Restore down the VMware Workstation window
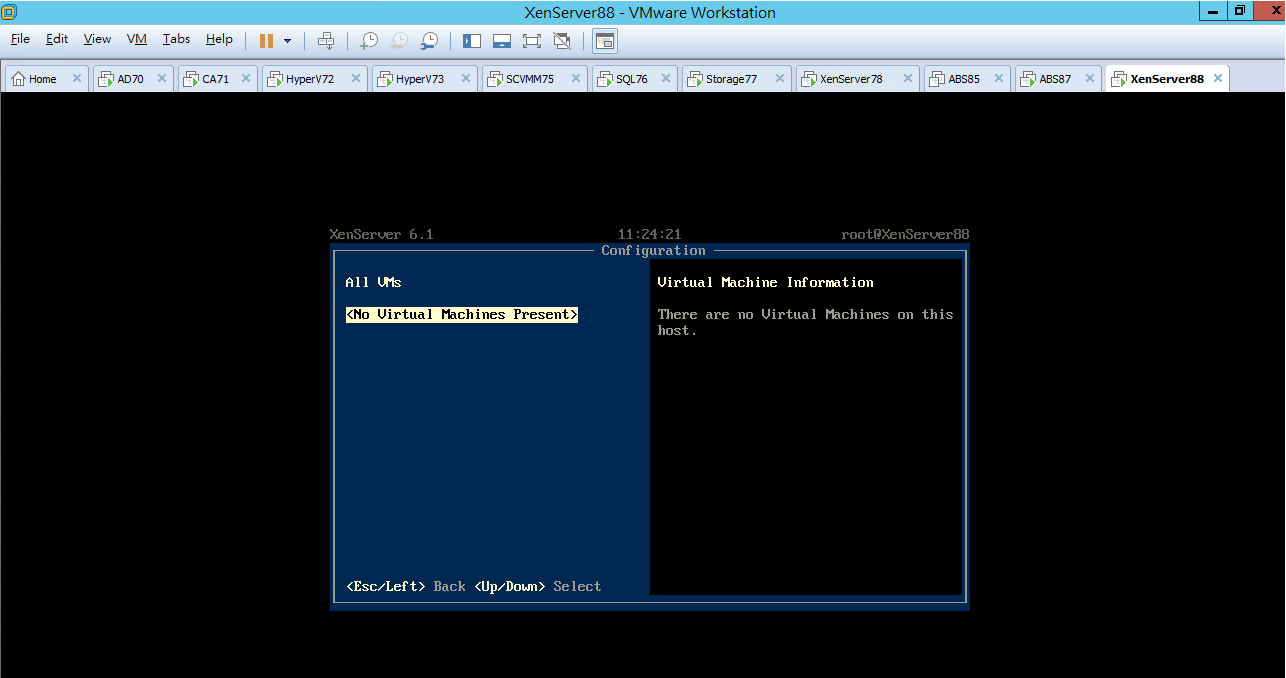Image resolution: width=1286 pixels, height=678 pixels. coord(1240,10)
